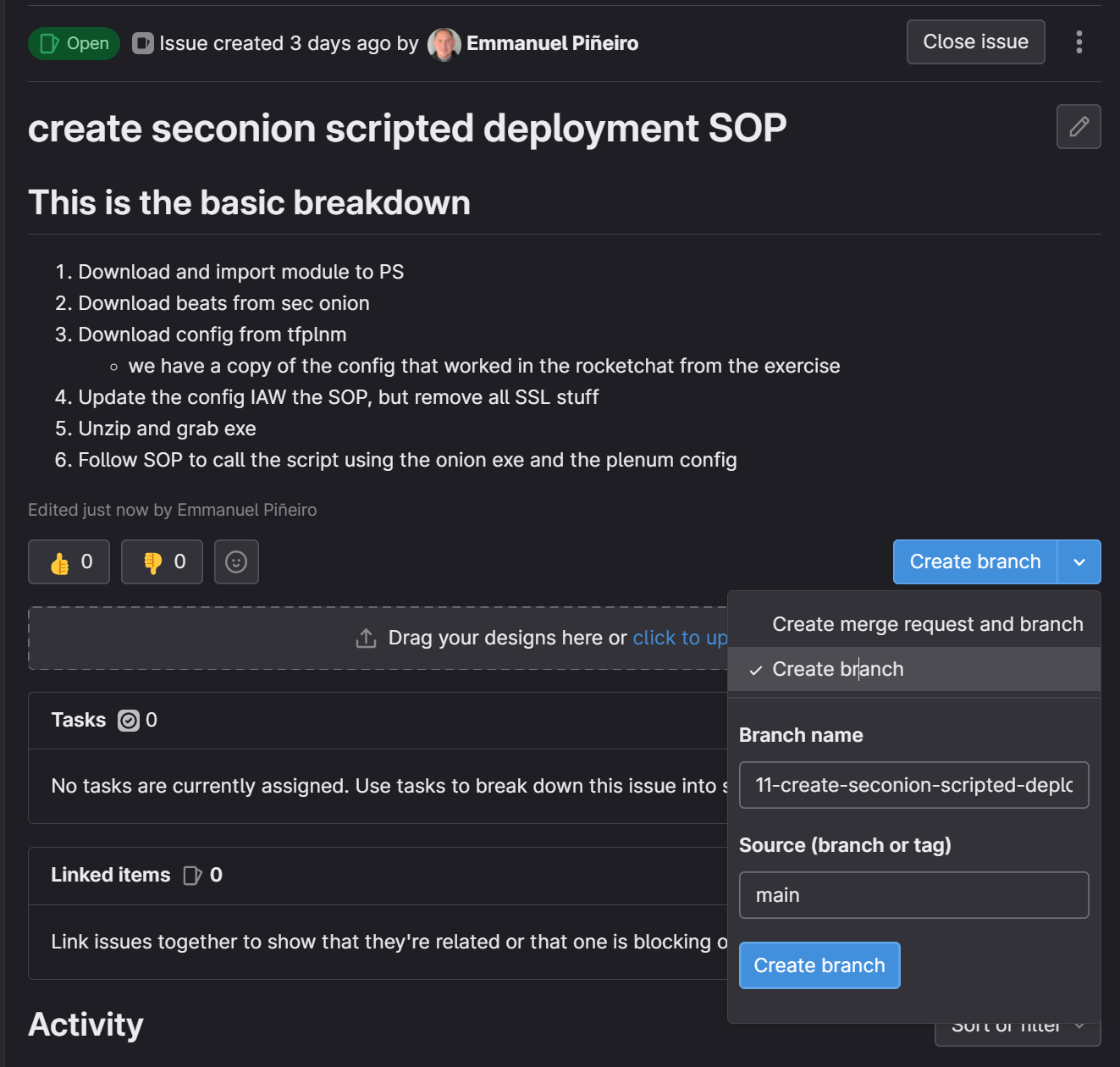Open the vertical ellipsis issue actions menu
Screen dimensions: 1120x1067
[x=1079, y=42]
